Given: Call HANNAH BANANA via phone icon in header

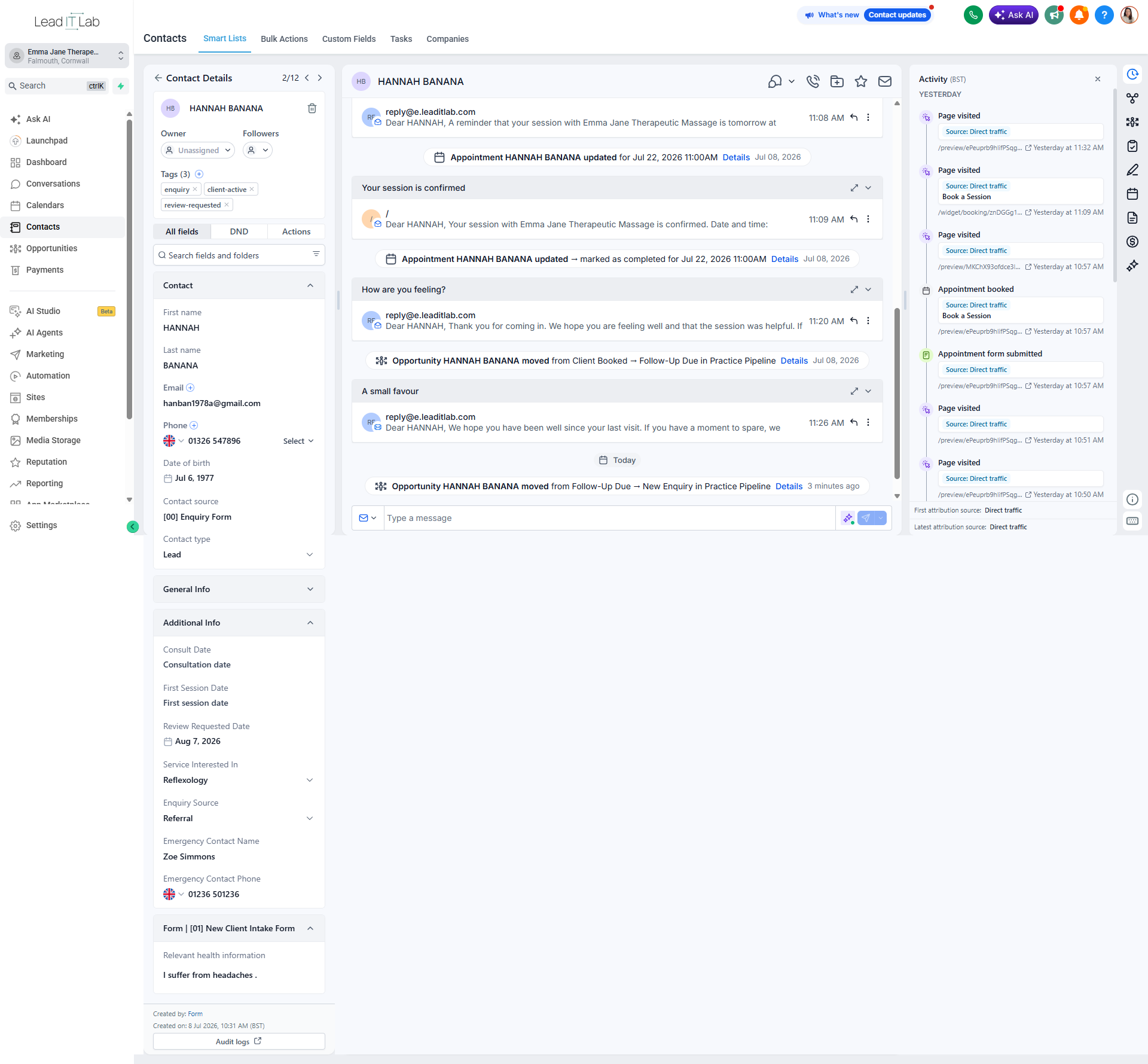Looking at the screenshot, I should point(813,81).
